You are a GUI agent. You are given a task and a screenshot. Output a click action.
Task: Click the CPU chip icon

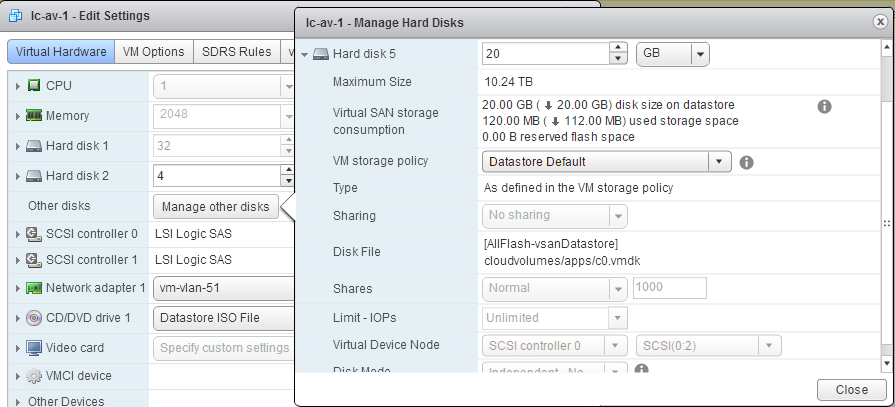34,86
